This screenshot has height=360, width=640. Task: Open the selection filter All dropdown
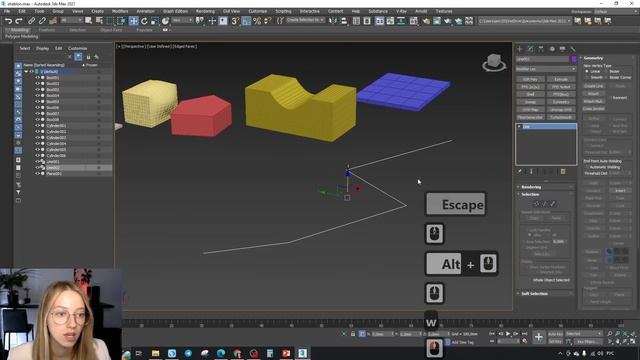tap(71, 20)
